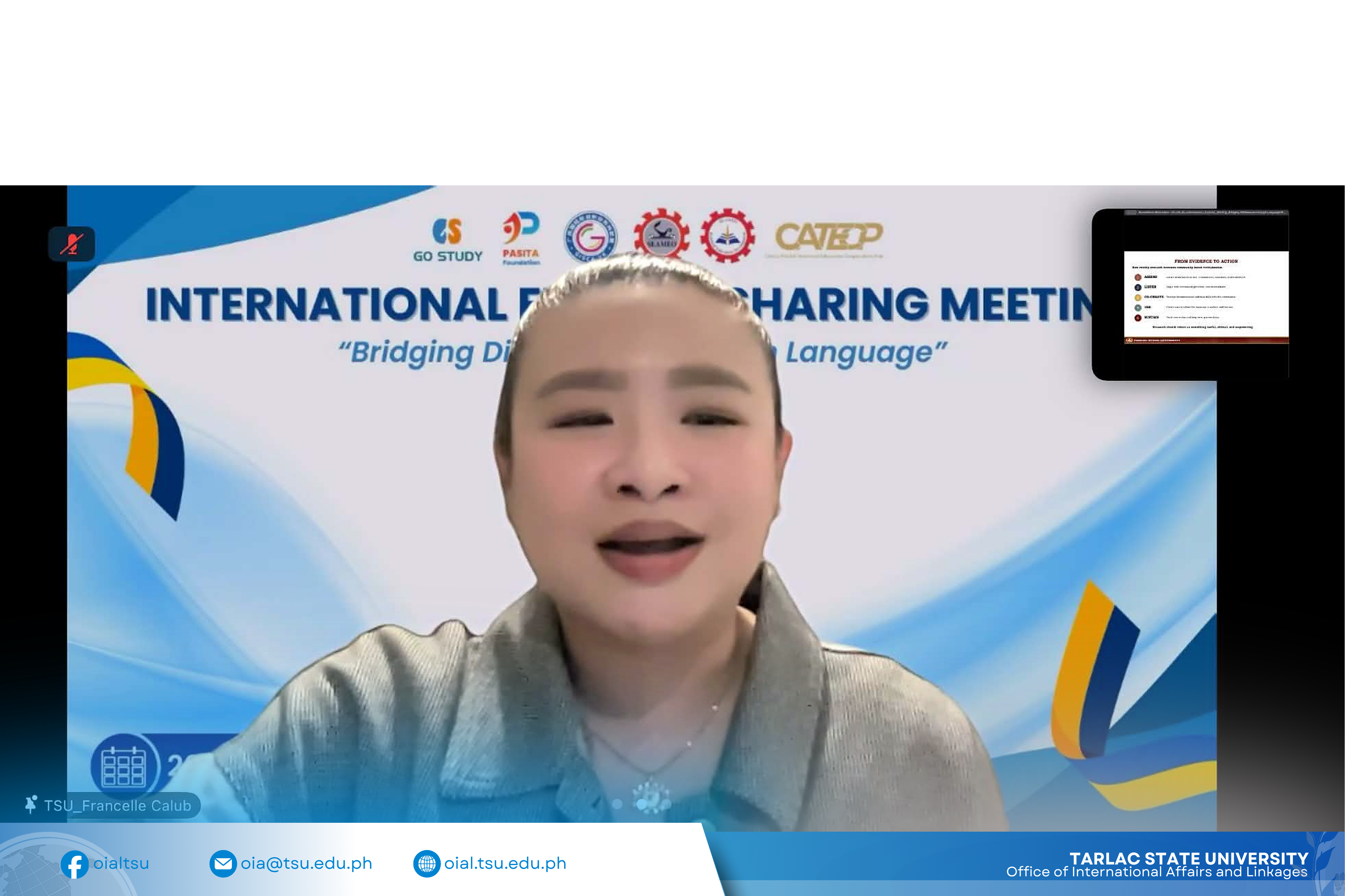Image resolution: width=1345 pixels, height=896 pixels.
Task: Click the PASITA Foundation logo
Action: coord(521,238)
